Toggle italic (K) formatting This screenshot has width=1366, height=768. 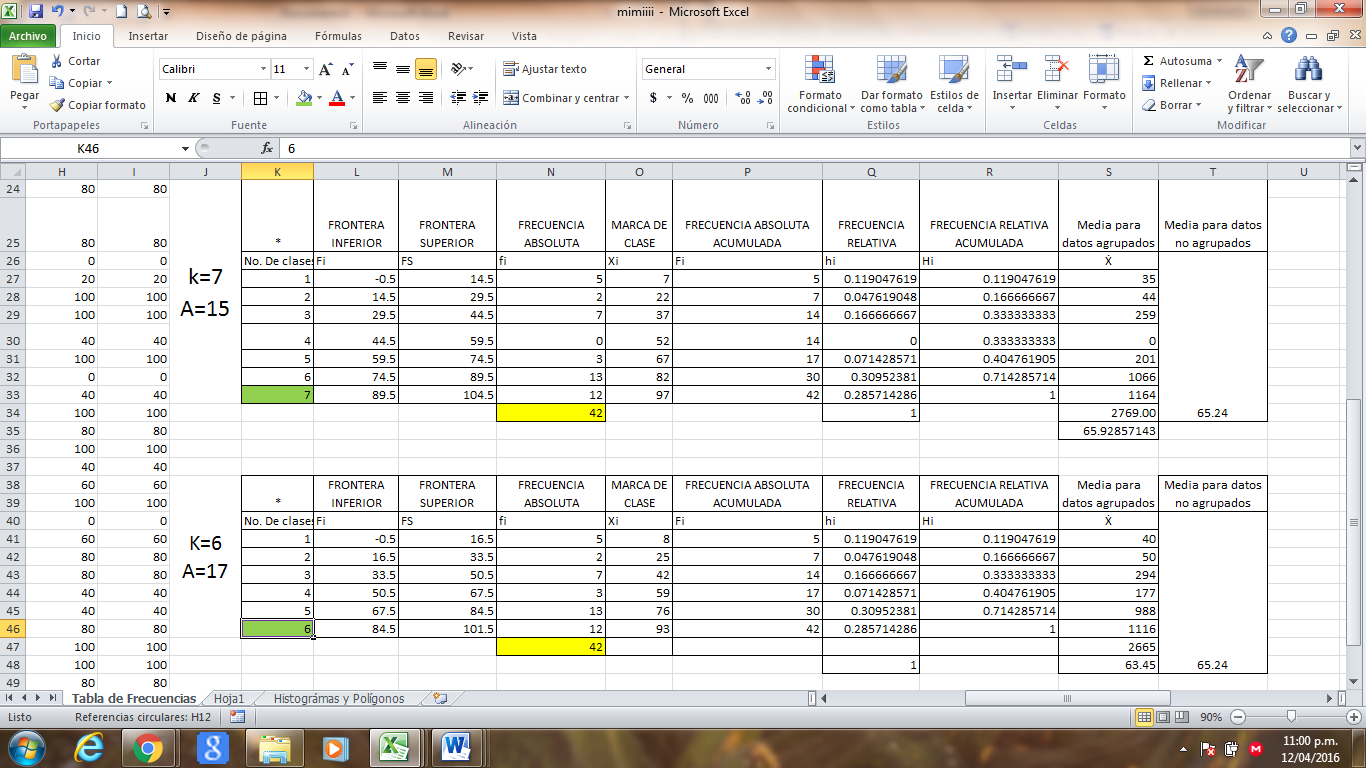192,98
